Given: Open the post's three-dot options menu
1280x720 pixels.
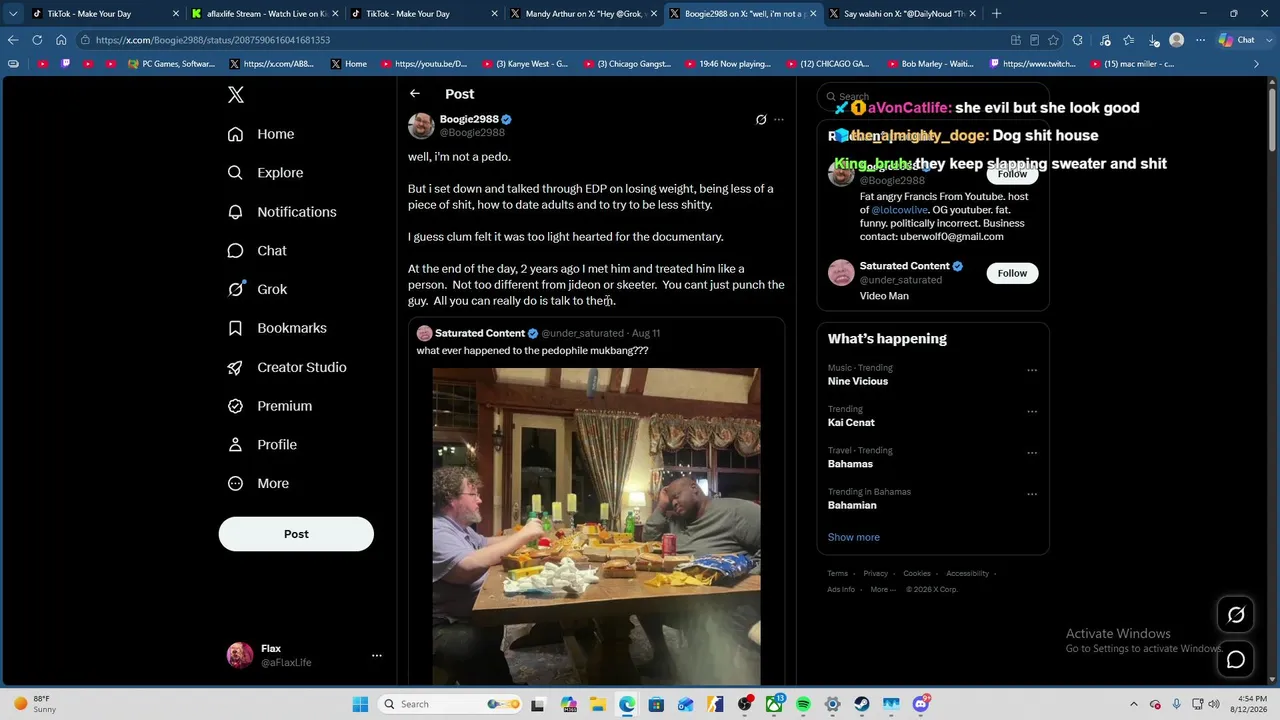Looking at the screenshot, I should [779, 120].
